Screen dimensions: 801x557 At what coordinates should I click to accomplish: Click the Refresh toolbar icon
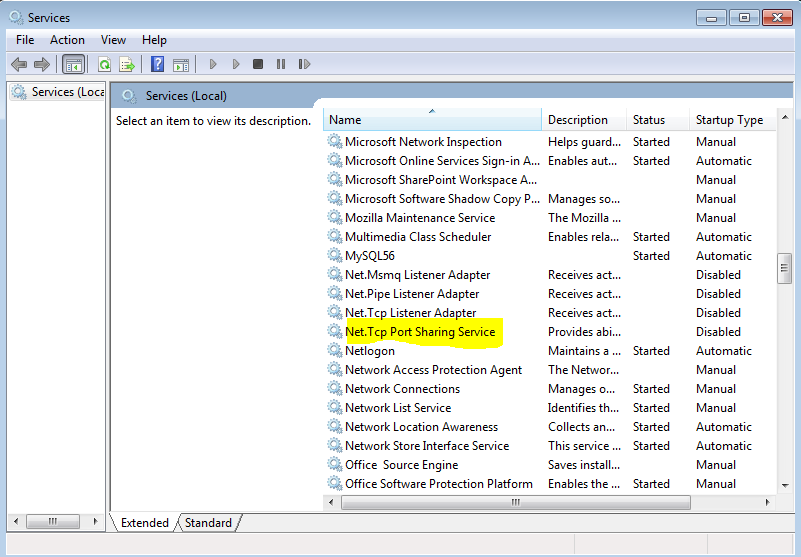(x=104, y=64)
